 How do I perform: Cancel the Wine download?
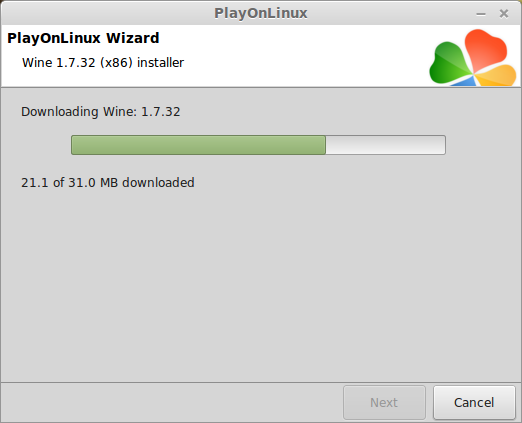474,402
